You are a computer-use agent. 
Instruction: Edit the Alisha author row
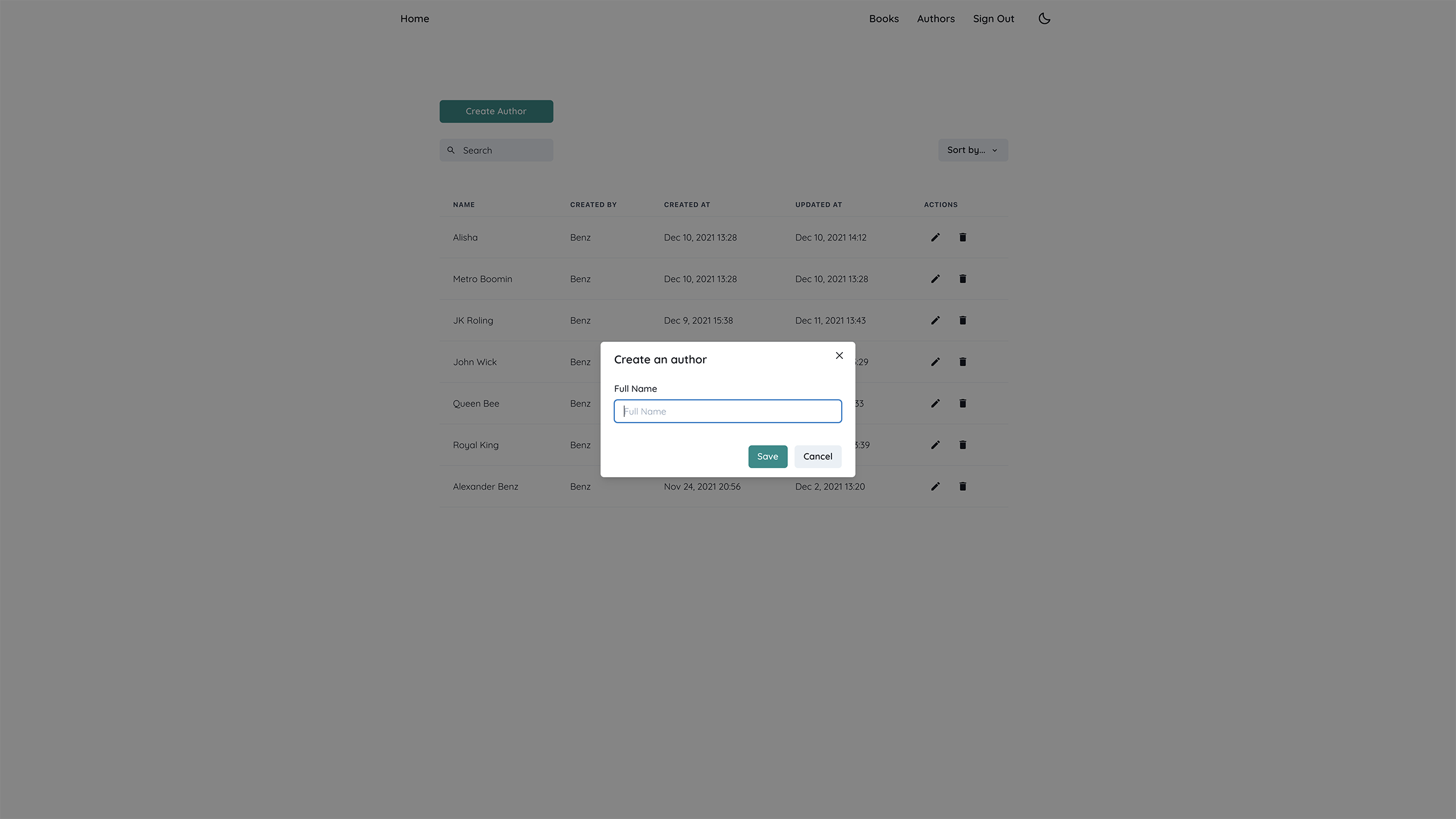click(935, 237)
